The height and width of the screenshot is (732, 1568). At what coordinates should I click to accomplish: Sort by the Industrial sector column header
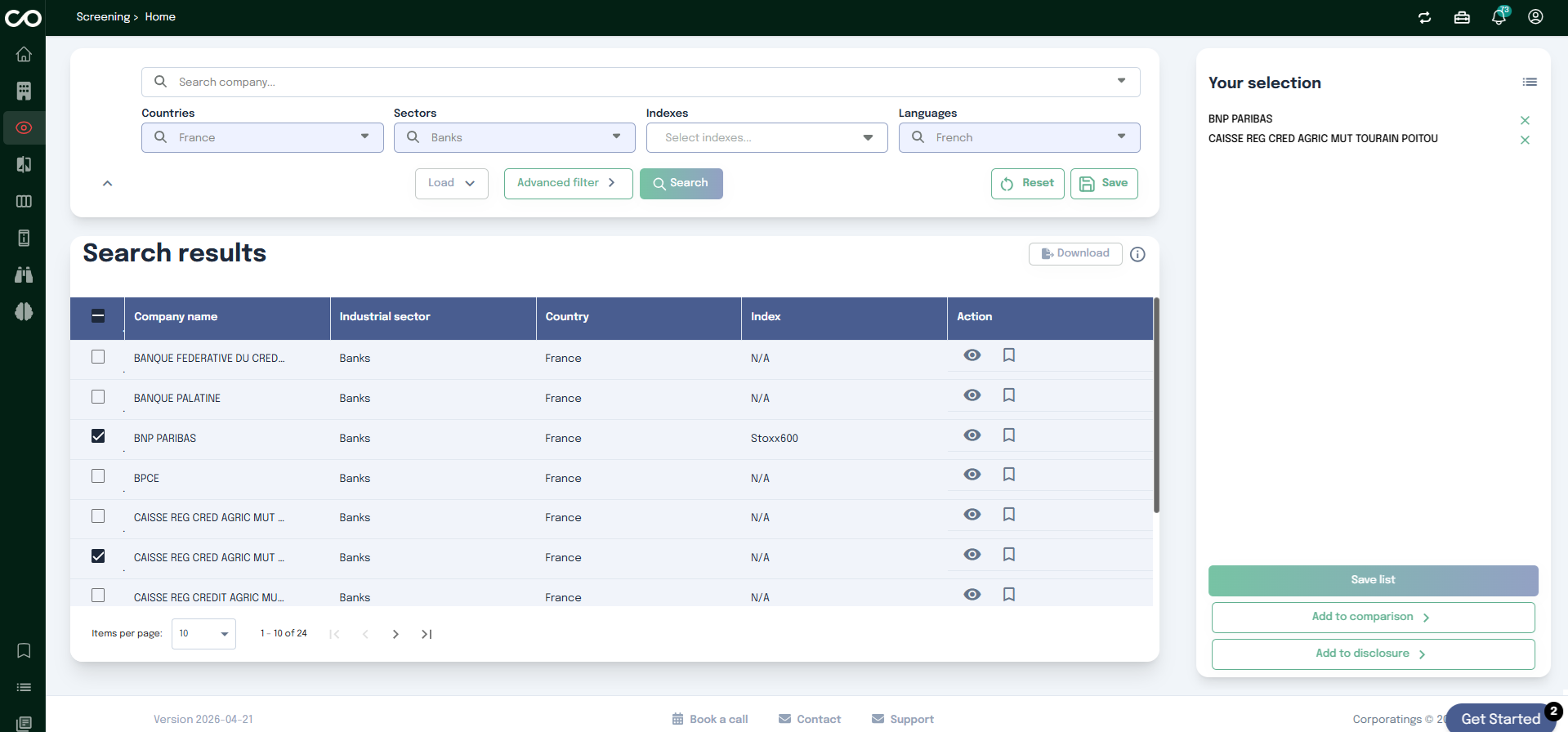(x=385, y=317)
